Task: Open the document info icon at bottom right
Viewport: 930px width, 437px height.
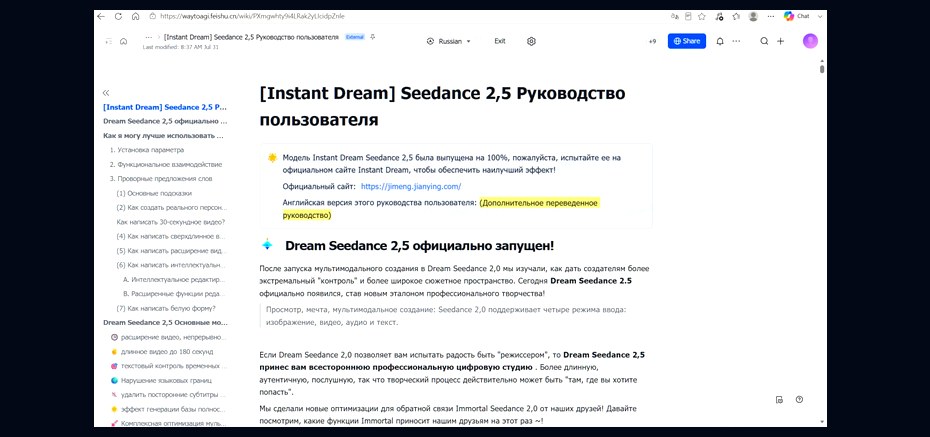Action: 780,400
